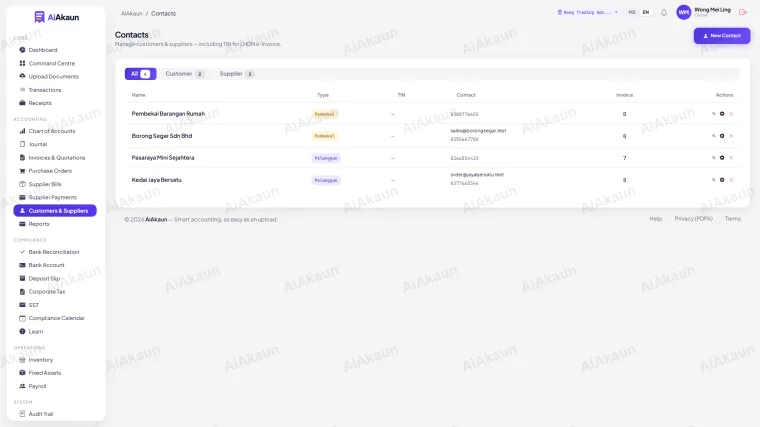This screenshot has width=760, height=427.
Task: Click Pembekal Barangan Rumah contact name
Action: (x=168, y=114)
